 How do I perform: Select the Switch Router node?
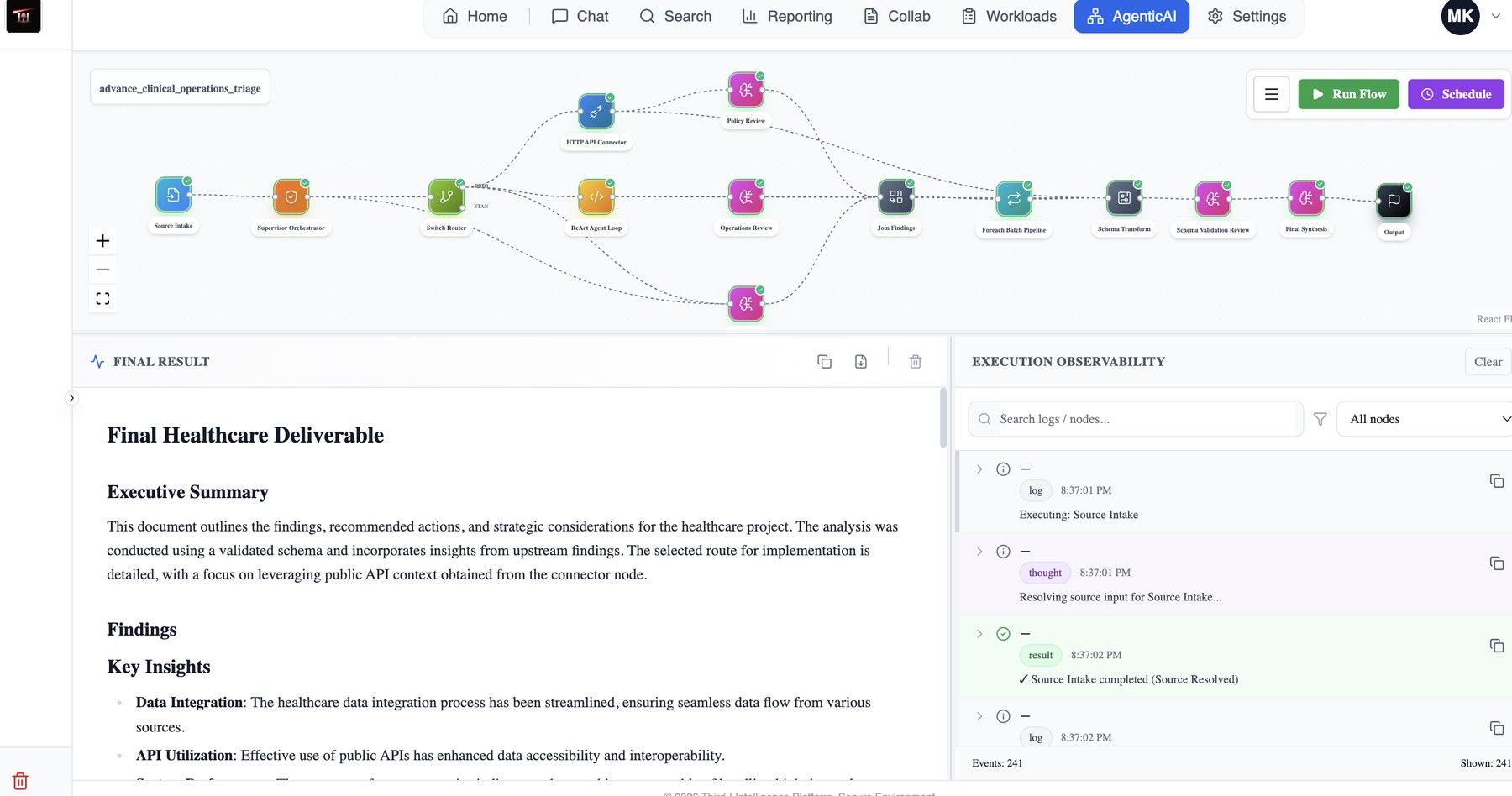tap(446, 196)
